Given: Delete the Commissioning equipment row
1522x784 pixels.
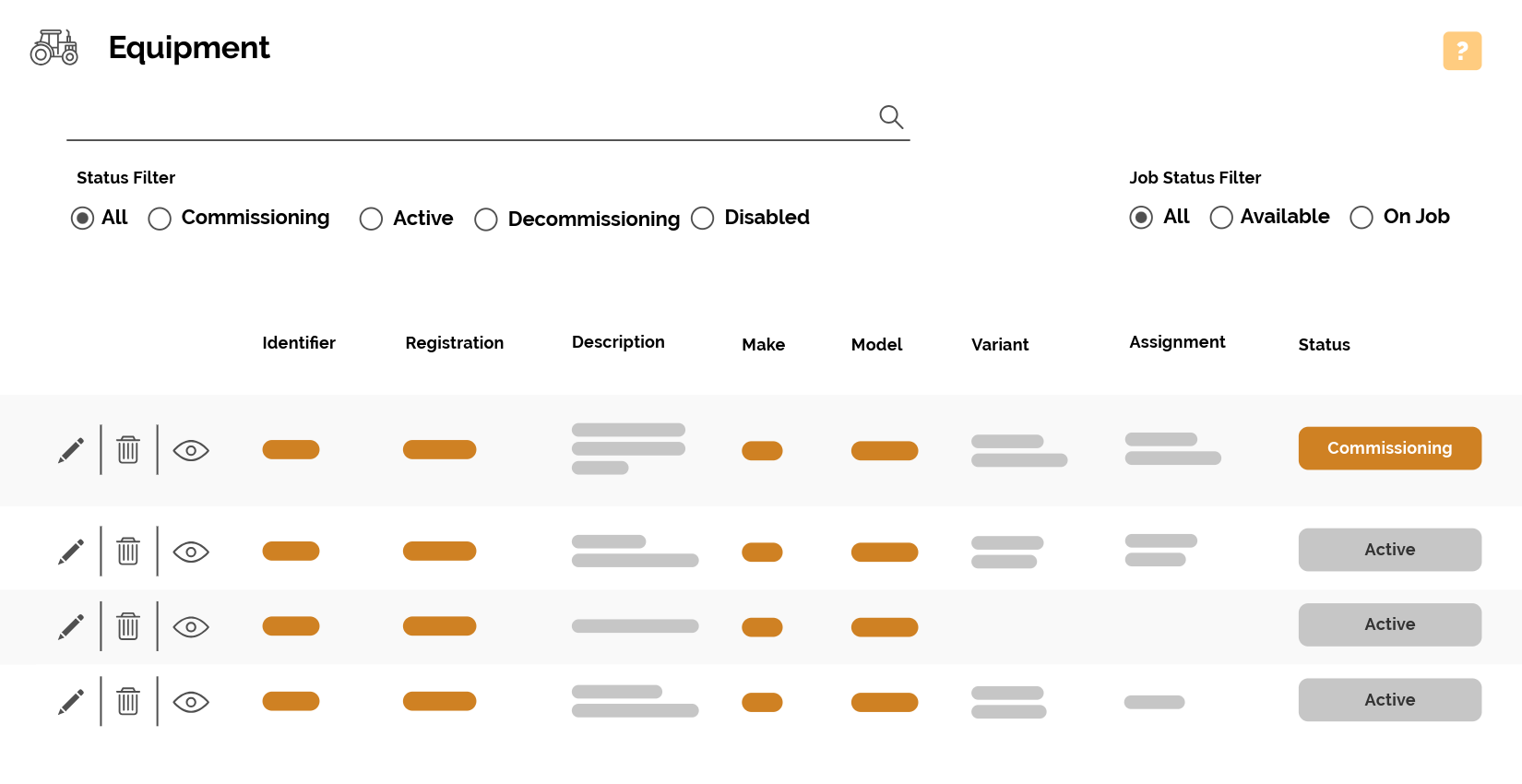Looking at the screenshot, I should click(128, 450).
